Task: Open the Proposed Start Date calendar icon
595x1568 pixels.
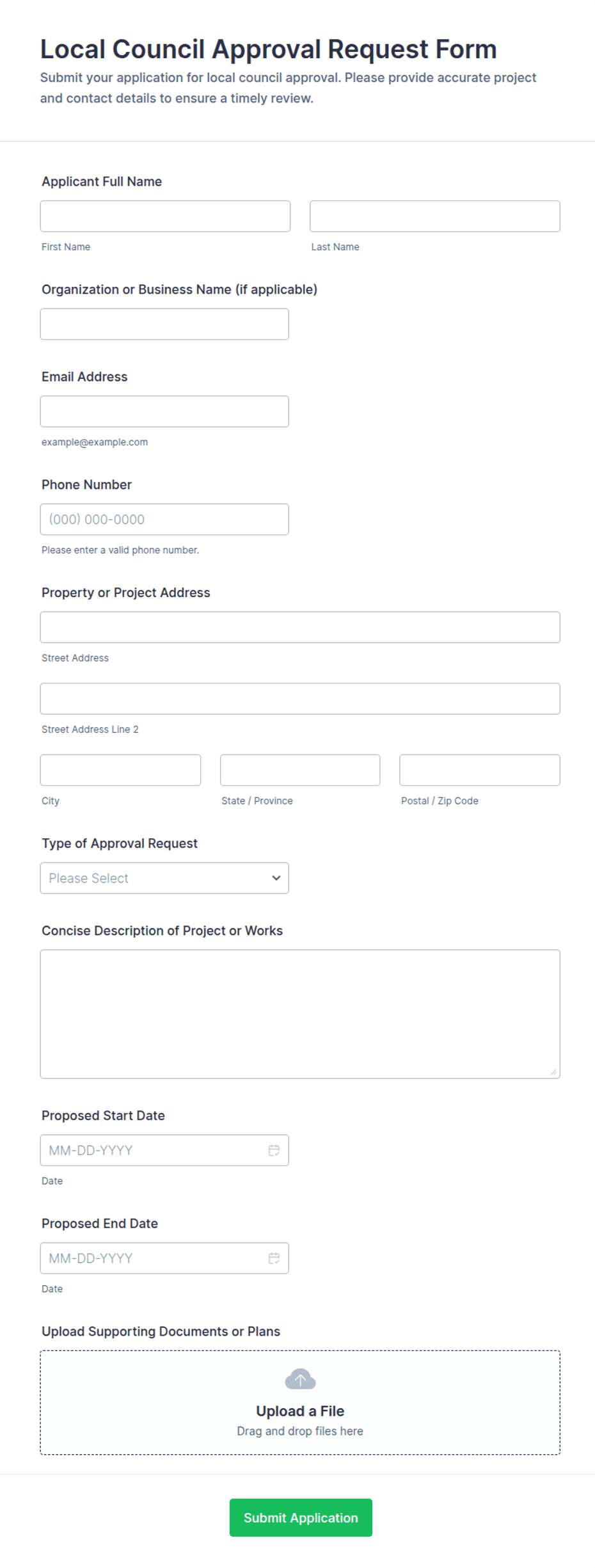Action: click(x=274, y=1150)
